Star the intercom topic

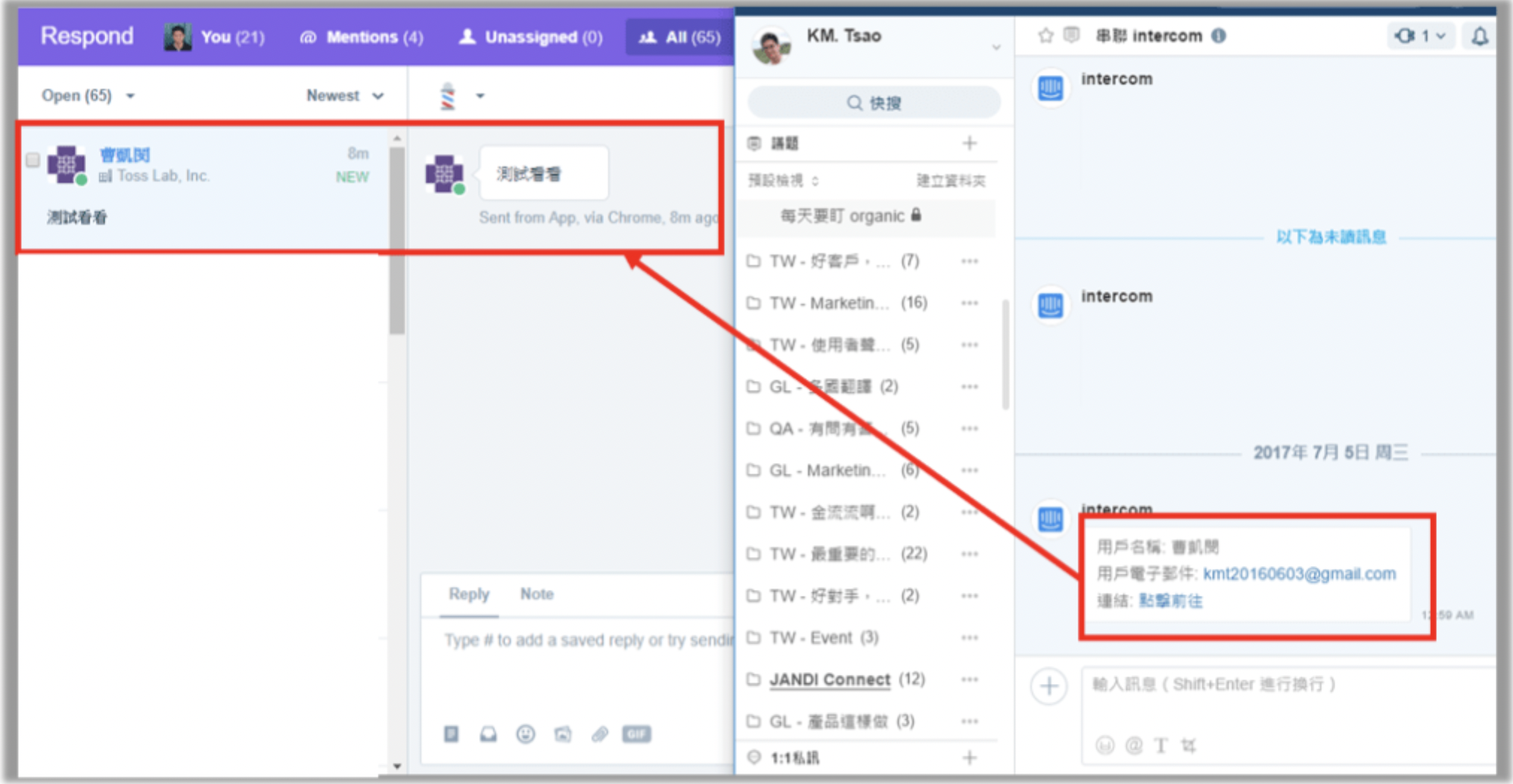pyautogui.click(x=1046, y=36)
